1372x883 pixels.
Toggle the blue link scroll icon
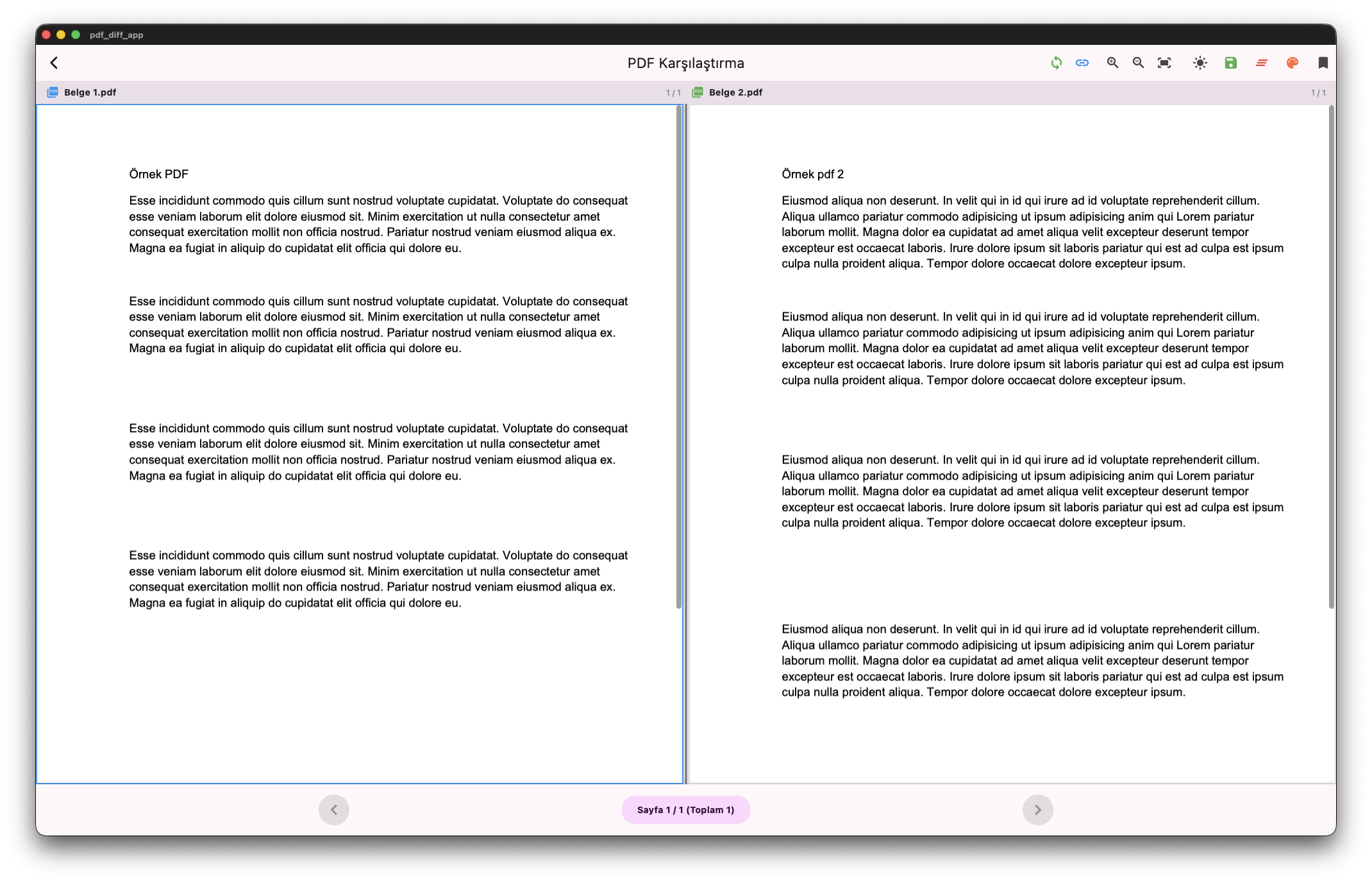(1082, 63)
